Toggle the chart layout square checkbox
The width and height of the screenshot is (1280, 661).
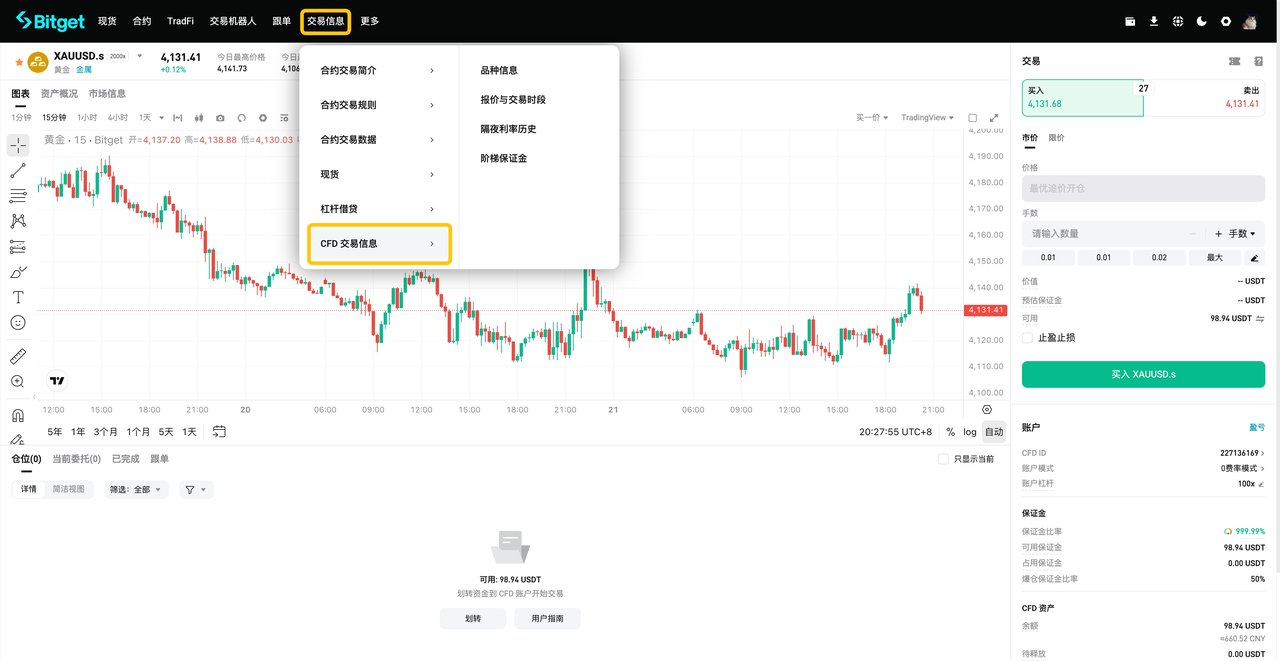tap(972, 118)
